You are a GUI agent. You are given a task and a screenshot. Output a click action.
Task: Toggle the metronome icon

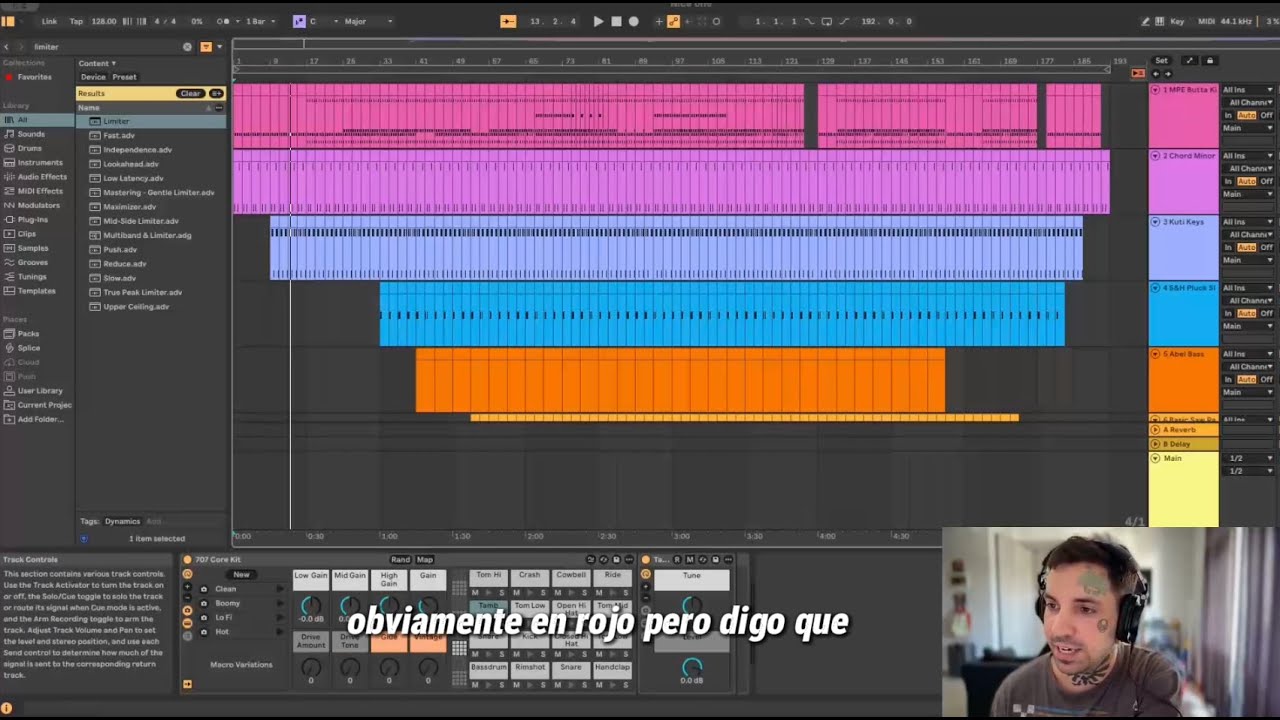pos(223,21)
